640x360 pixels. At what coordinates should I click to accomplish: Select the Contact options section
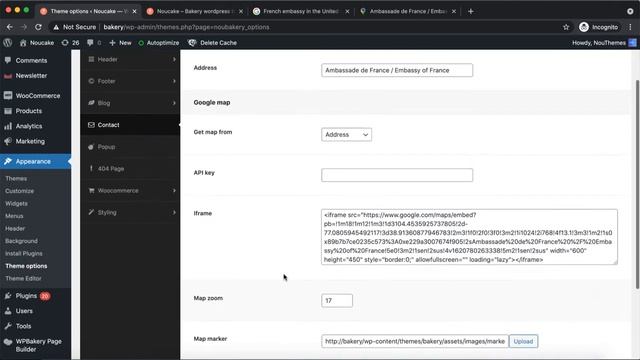(x=130, y=125)
